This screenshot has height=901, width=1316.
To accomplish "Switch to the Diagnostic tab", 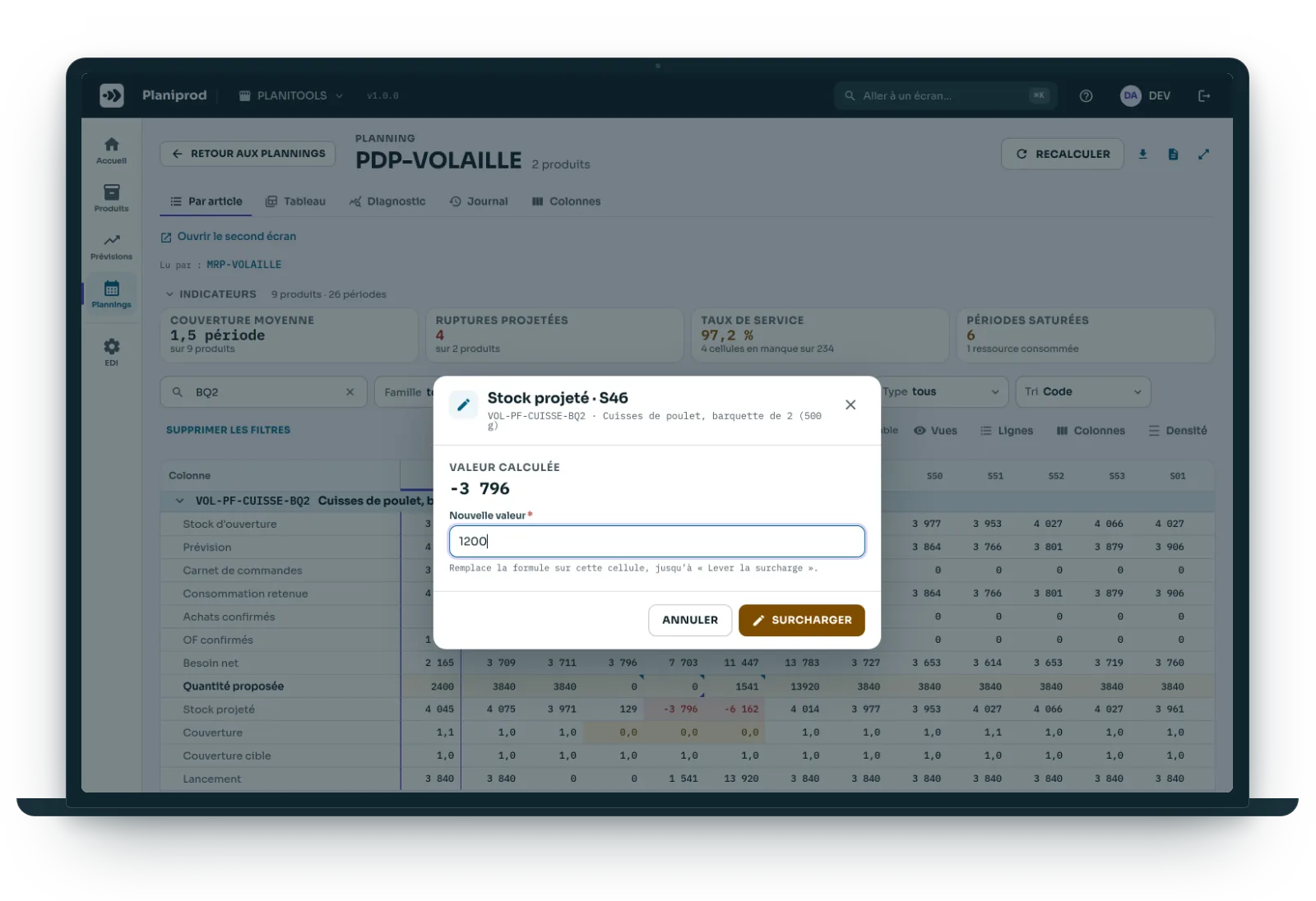I will (387, 201).
